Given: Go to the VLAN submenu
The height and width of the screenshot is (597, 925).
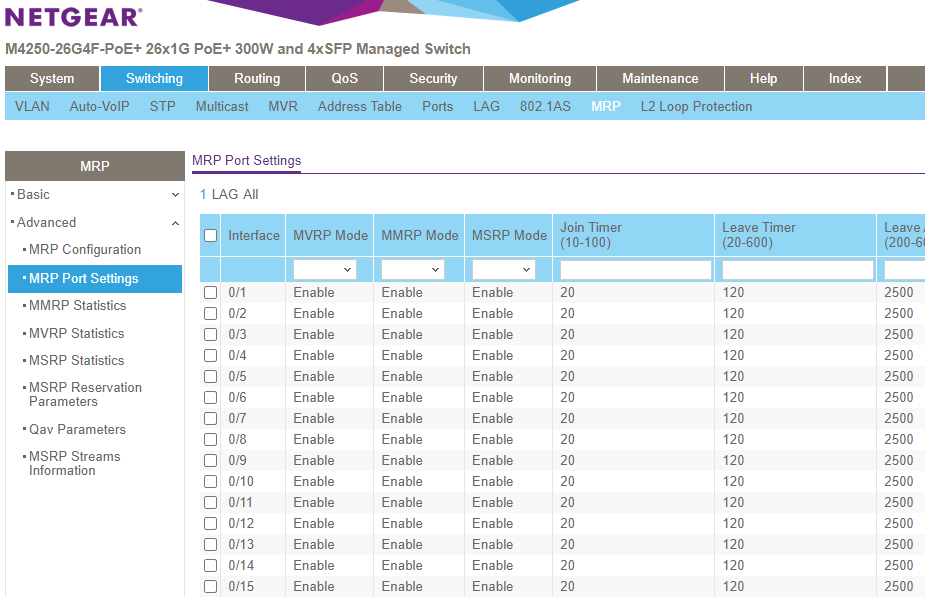Looking at the screenshot, I should 32,107.
